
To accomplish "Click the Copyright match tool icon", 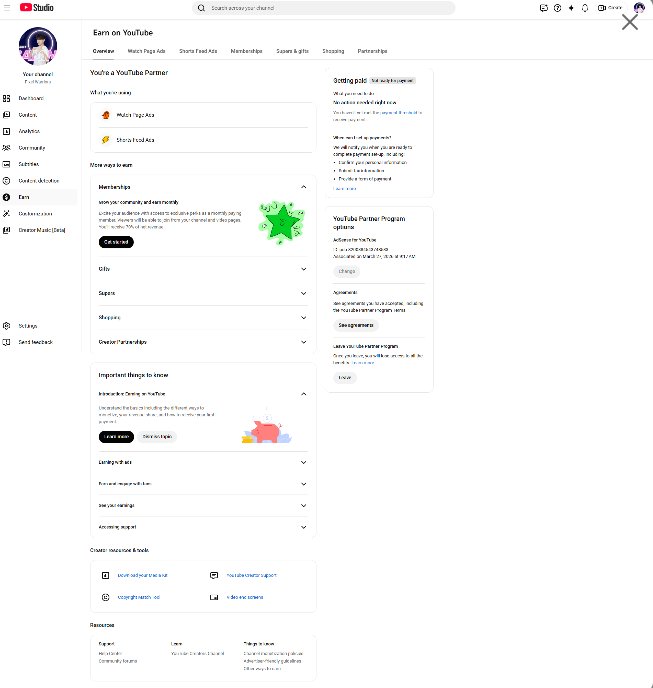I will point(105,597).
